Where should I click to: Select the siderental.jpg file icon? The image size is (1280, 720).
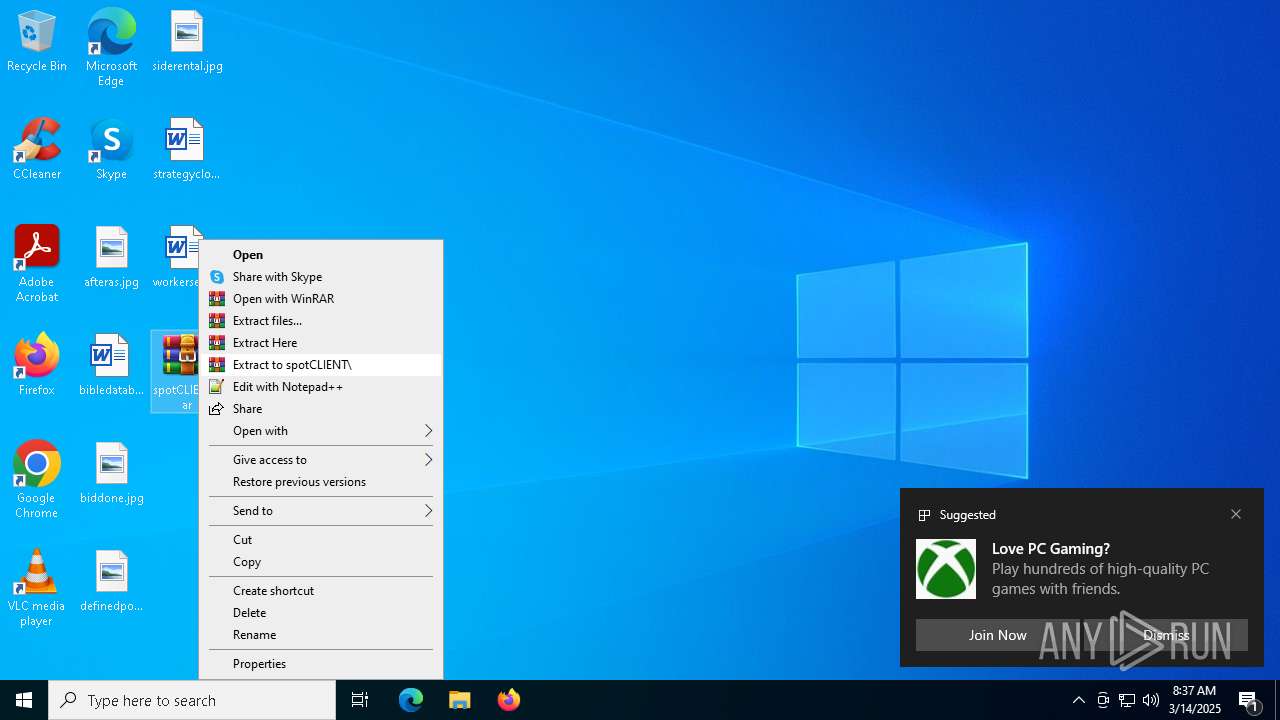(187, 42)
